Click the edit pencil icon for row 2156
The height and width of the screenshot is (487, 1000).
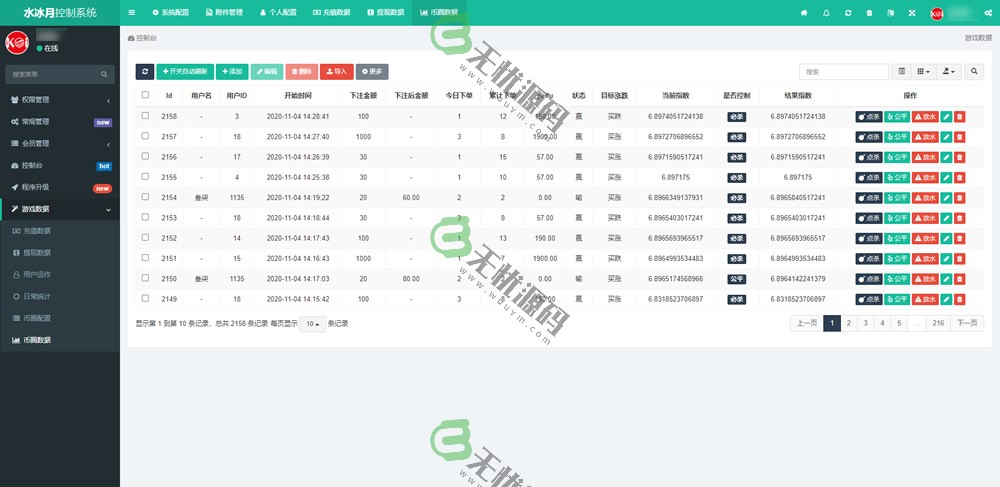(x=946, y=157)
